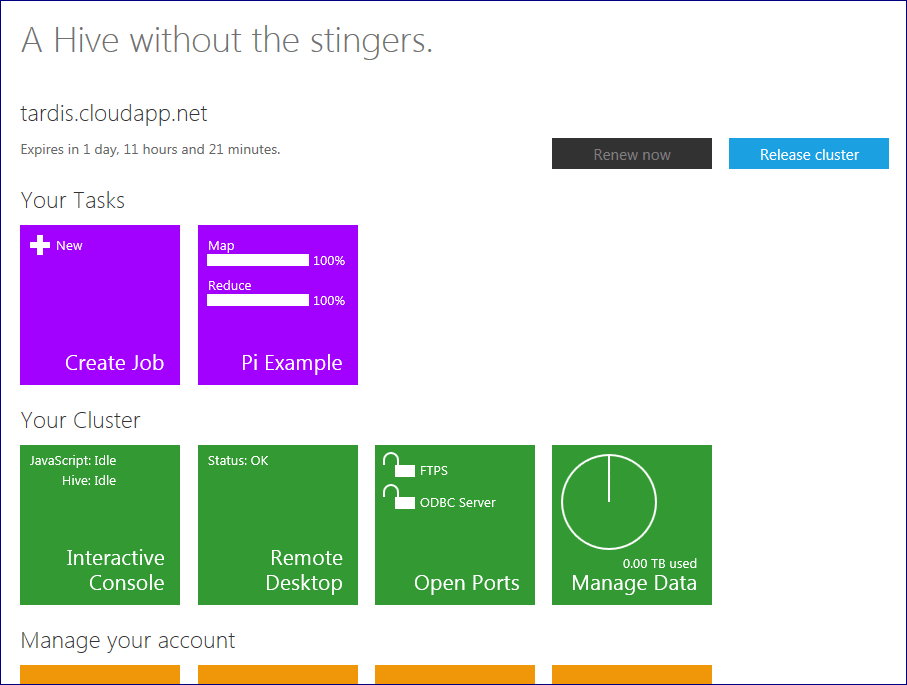The width and height of the screenshot is (907, 685).
Task: Click the Map progress bar
Action: [258, 260]
